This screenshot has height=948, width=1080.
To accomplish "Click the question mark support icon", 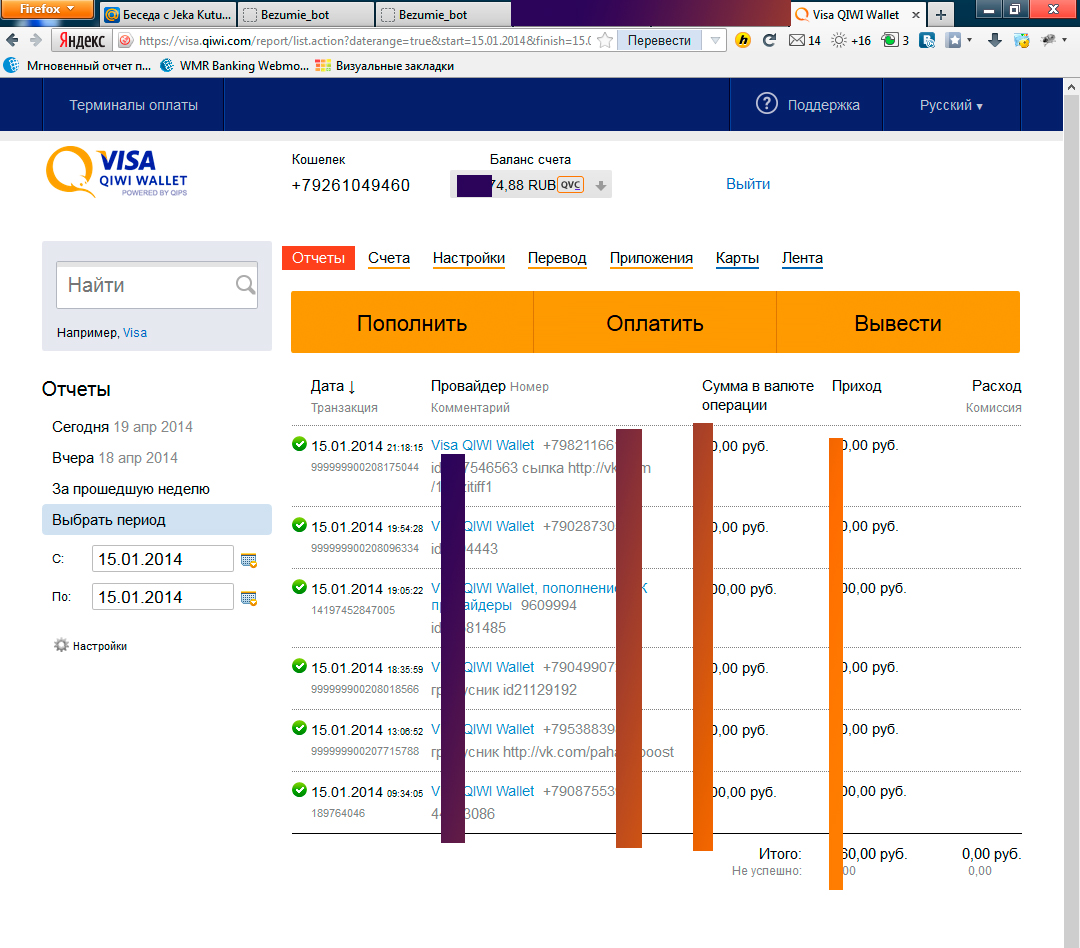I will click(767, 104).
